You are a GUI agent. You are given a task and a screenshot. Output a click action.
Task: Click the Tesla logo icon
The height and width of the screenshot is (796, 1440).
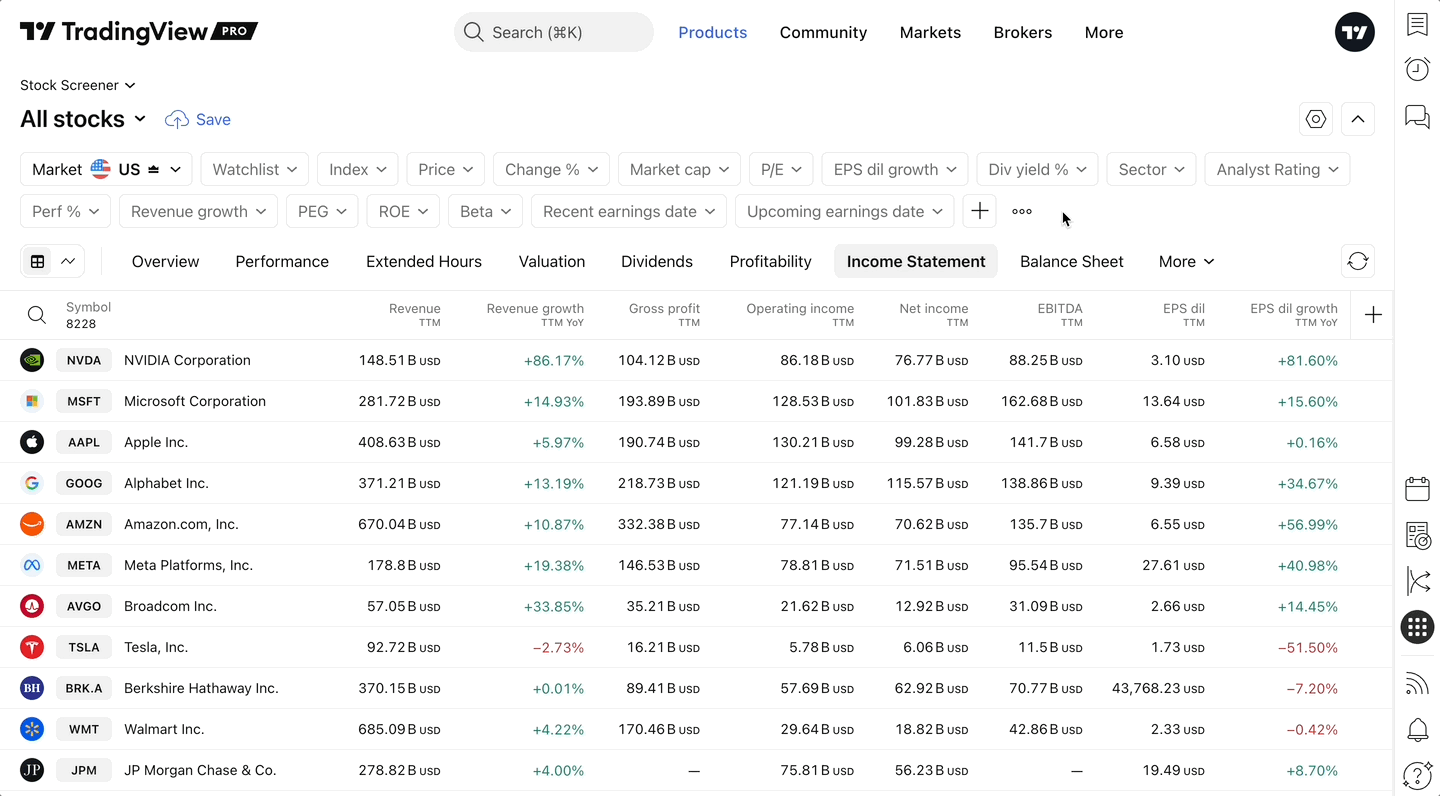click(32, 647)
